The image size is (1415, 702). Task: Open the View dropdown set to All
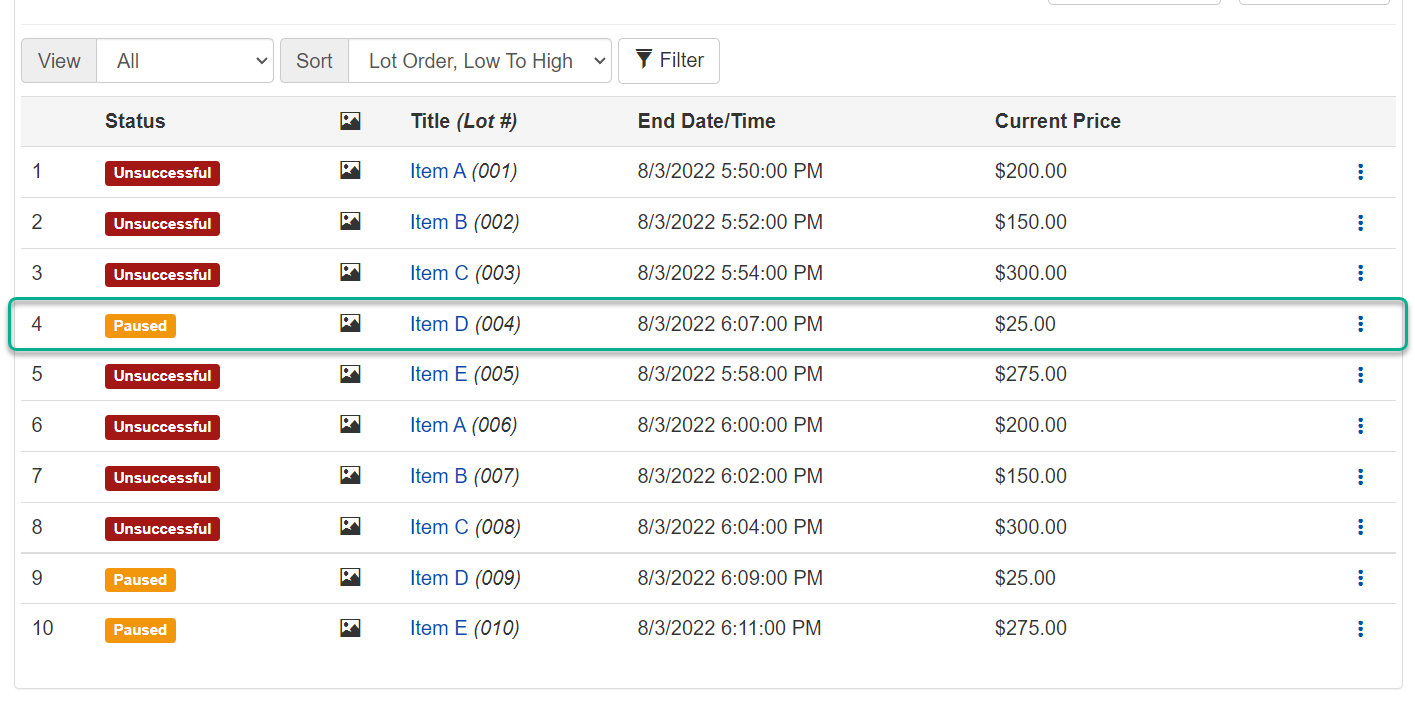tap(185, 61)
